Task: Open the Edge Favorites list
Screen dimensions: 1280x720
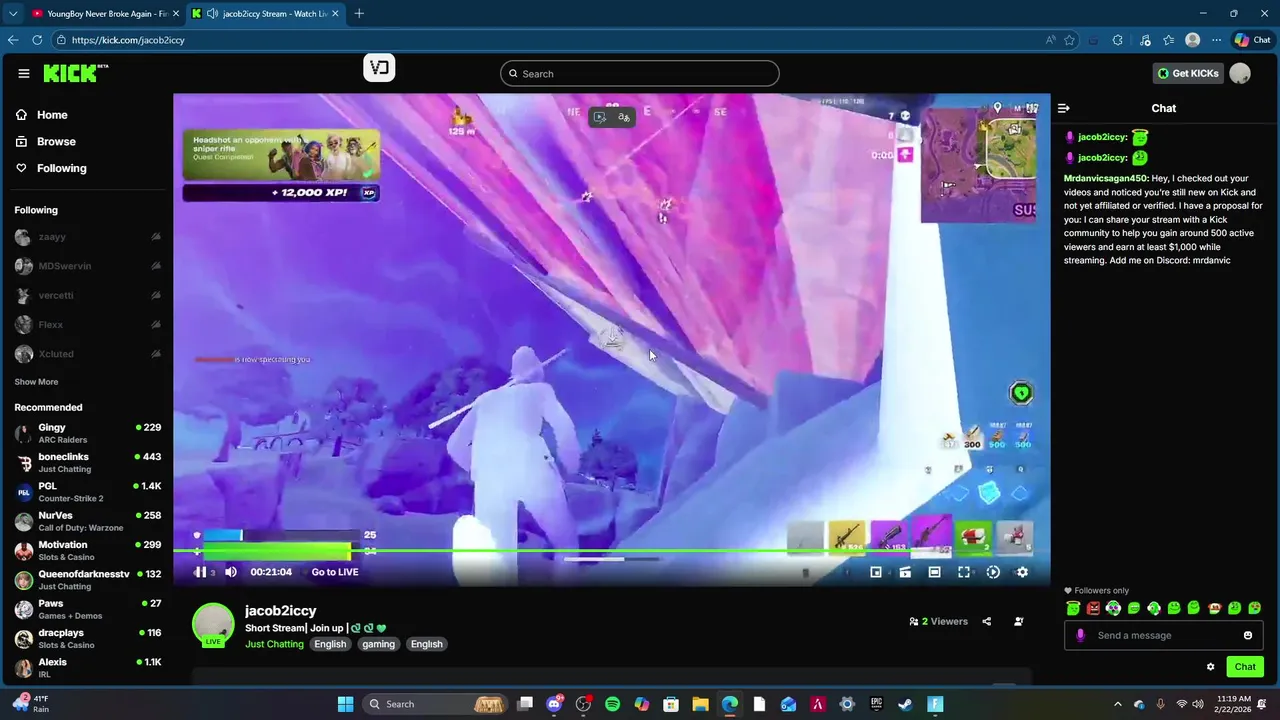Action: tap(1167, 40)
